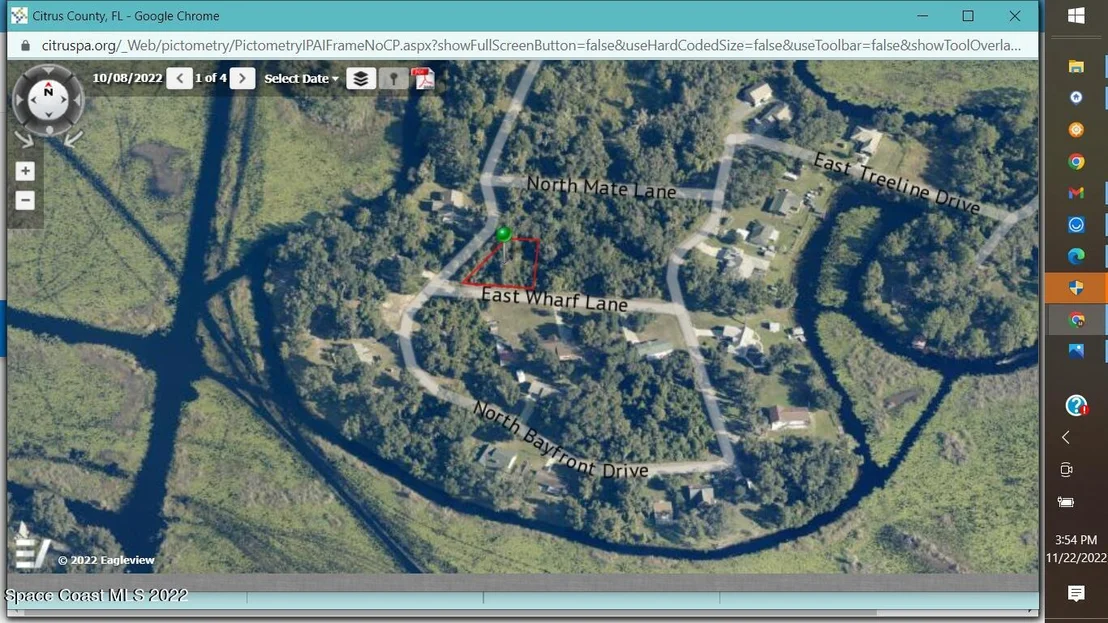The height and width of the screenshot is (623, 1108).
Task: Click the East Treeline Drive street label
Action: (897, 183)
